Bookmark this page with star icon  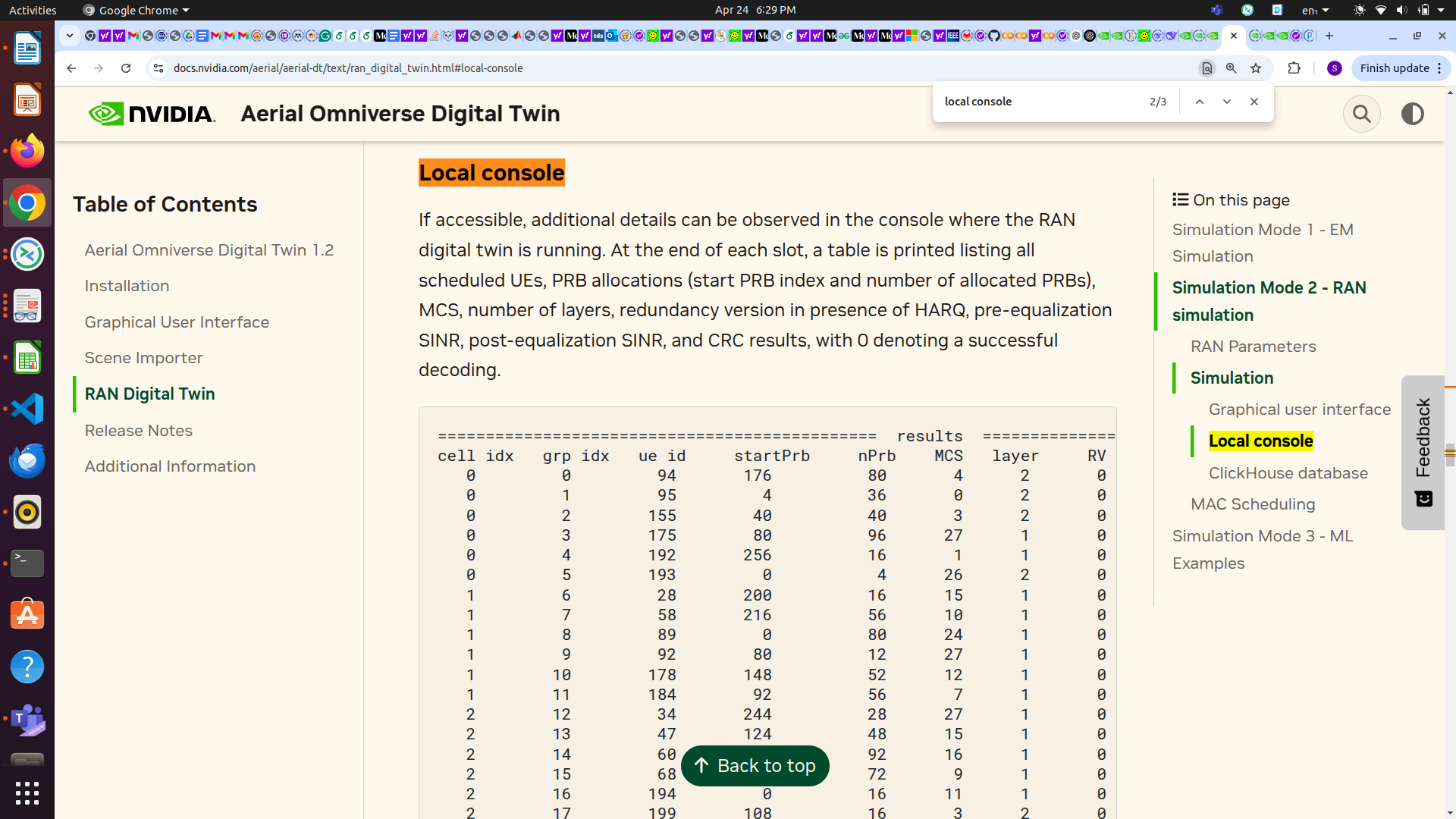click(1256, 68)
